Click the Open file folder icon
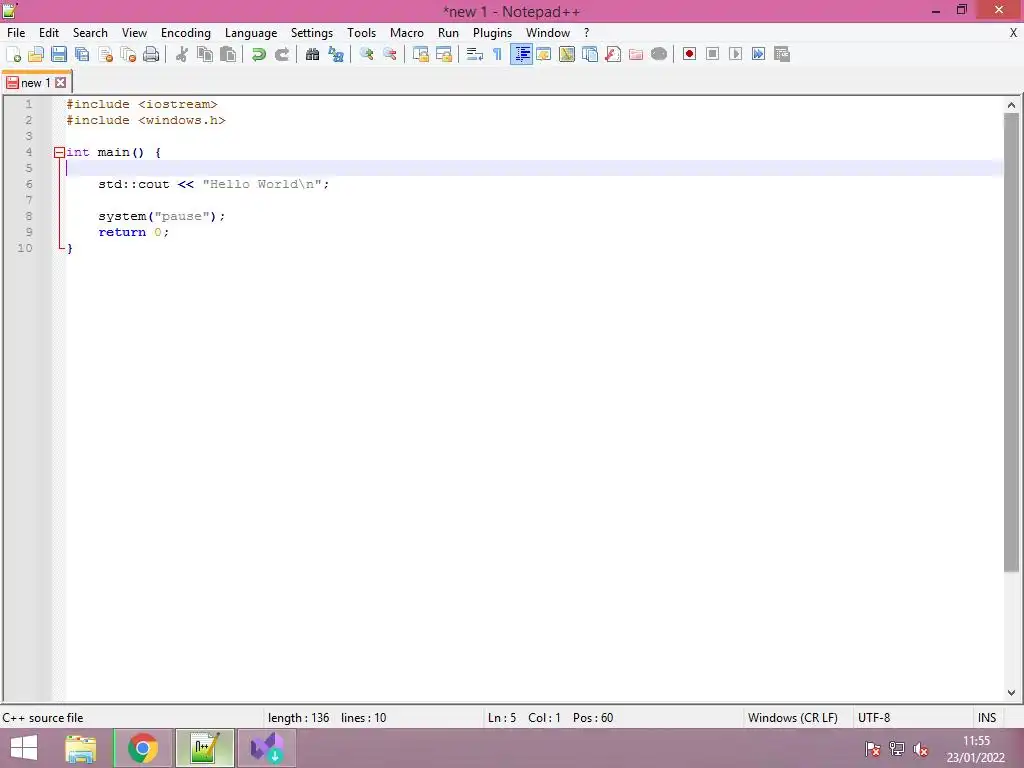The height and width of the screenshot is (768, 1024). click(36, 54)
